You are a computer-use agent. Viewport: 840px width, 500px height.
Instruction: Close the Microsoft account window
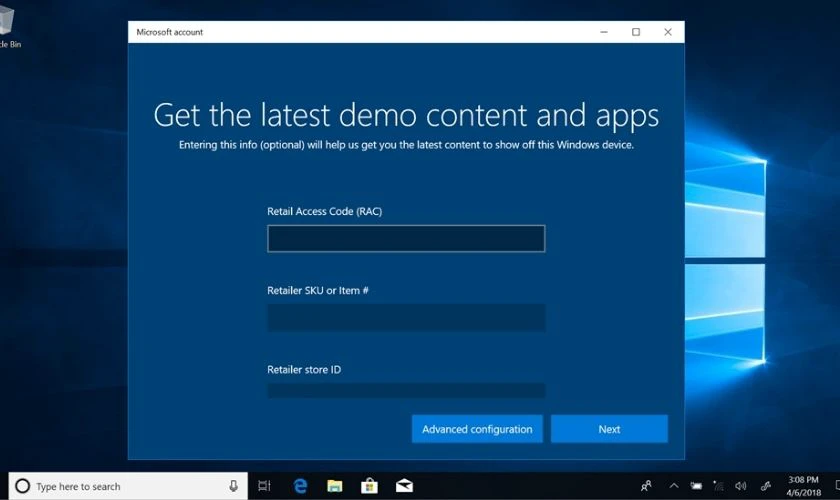[668, 32]
